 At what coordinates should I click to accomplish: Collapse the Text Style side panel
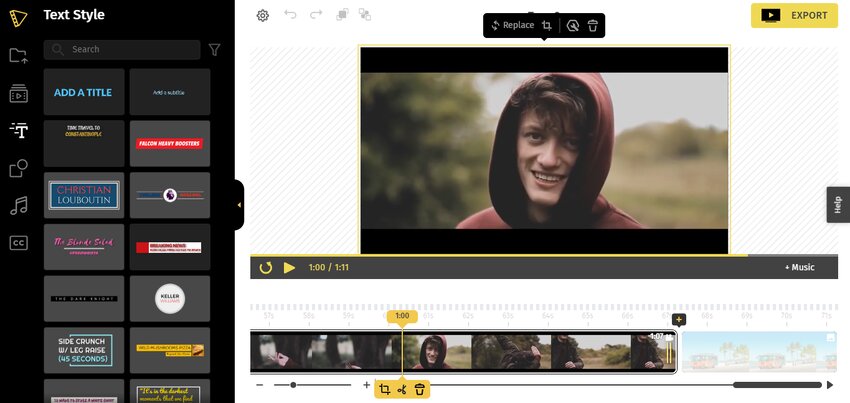(x=239, y=205)
